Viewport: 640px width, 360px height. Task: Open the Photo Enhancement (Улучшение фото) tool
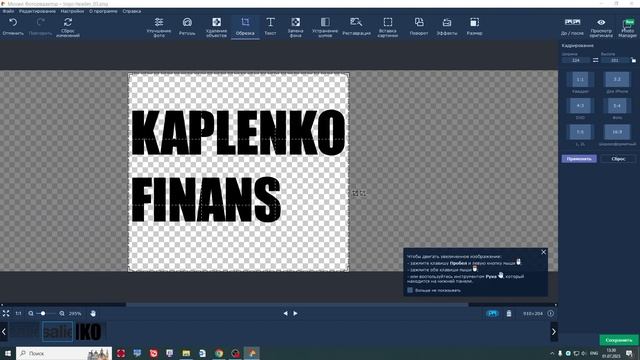(159, 27)
